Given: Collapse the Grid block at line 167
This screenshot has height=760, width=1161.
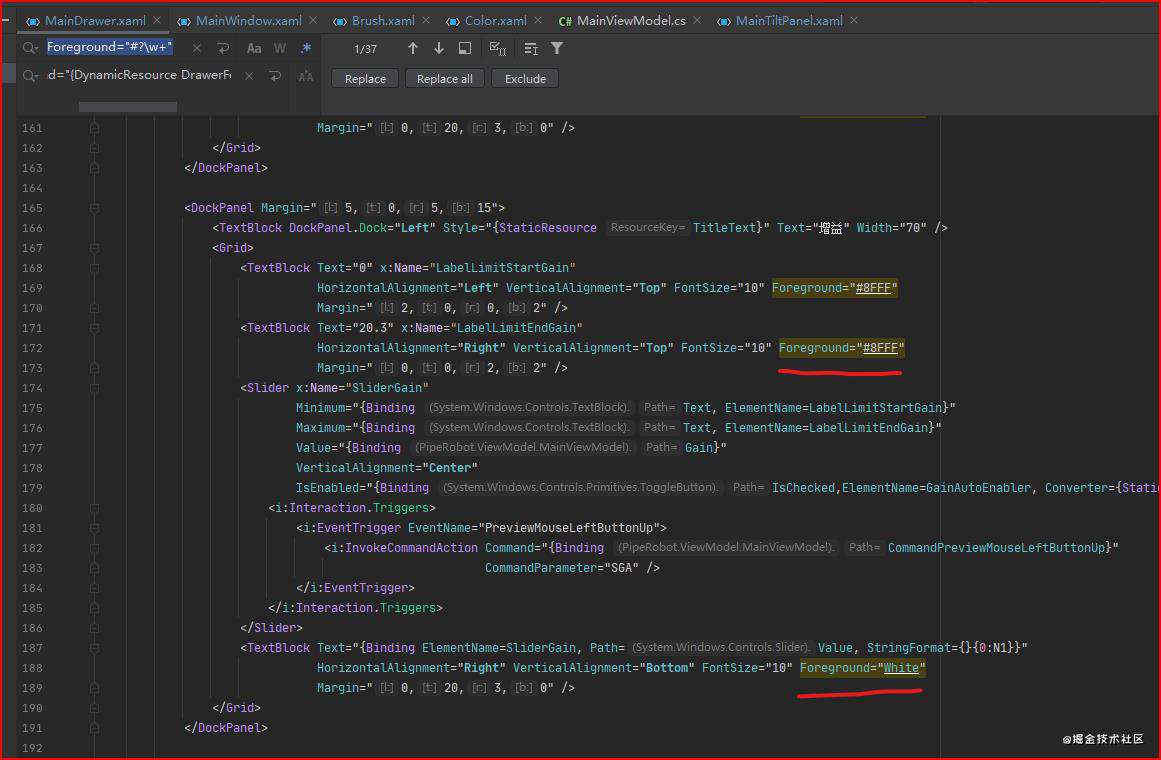Looking at the screenshot, I should 94,248.
